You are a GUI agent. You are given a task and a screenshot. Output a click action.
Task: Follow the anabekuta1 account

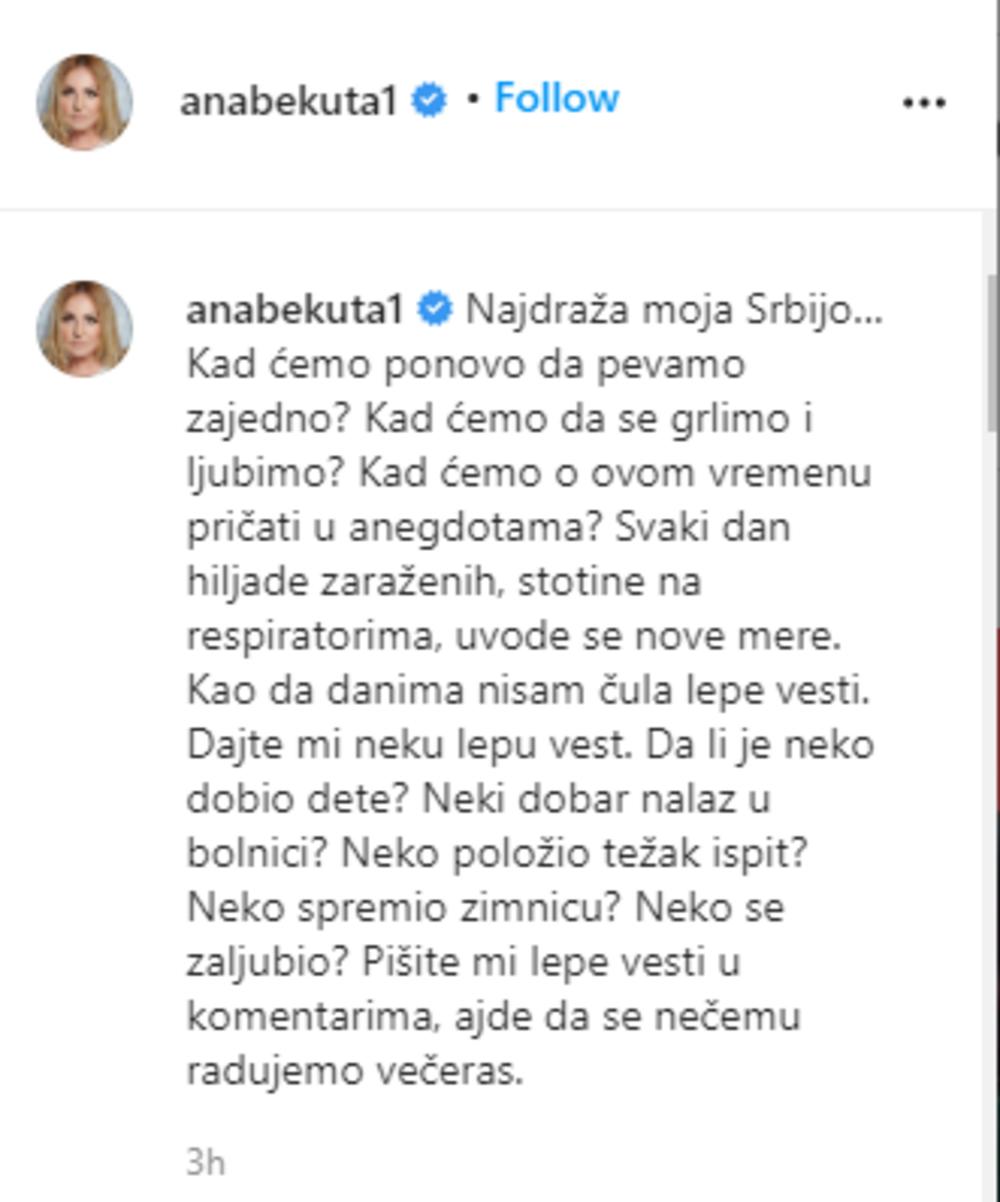click(x=557, y=99)
